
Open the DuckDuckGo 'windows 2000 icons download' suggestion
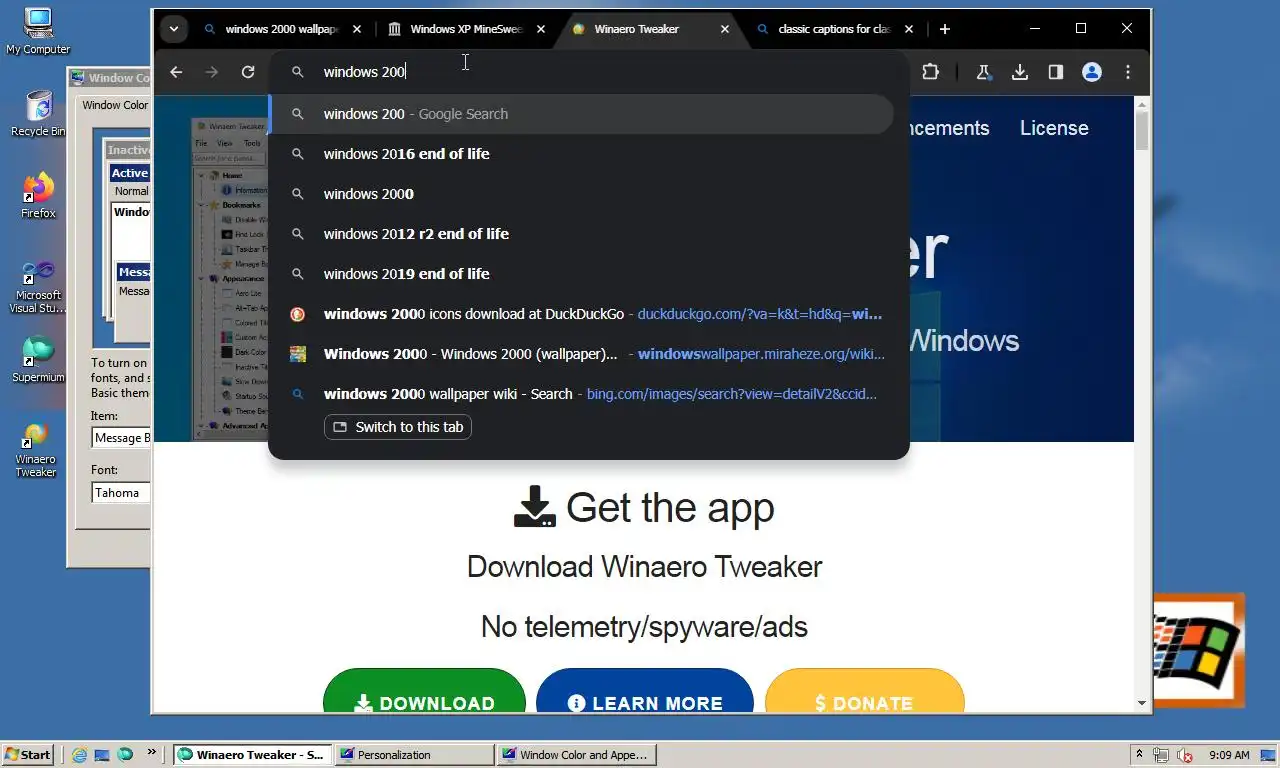582,314
